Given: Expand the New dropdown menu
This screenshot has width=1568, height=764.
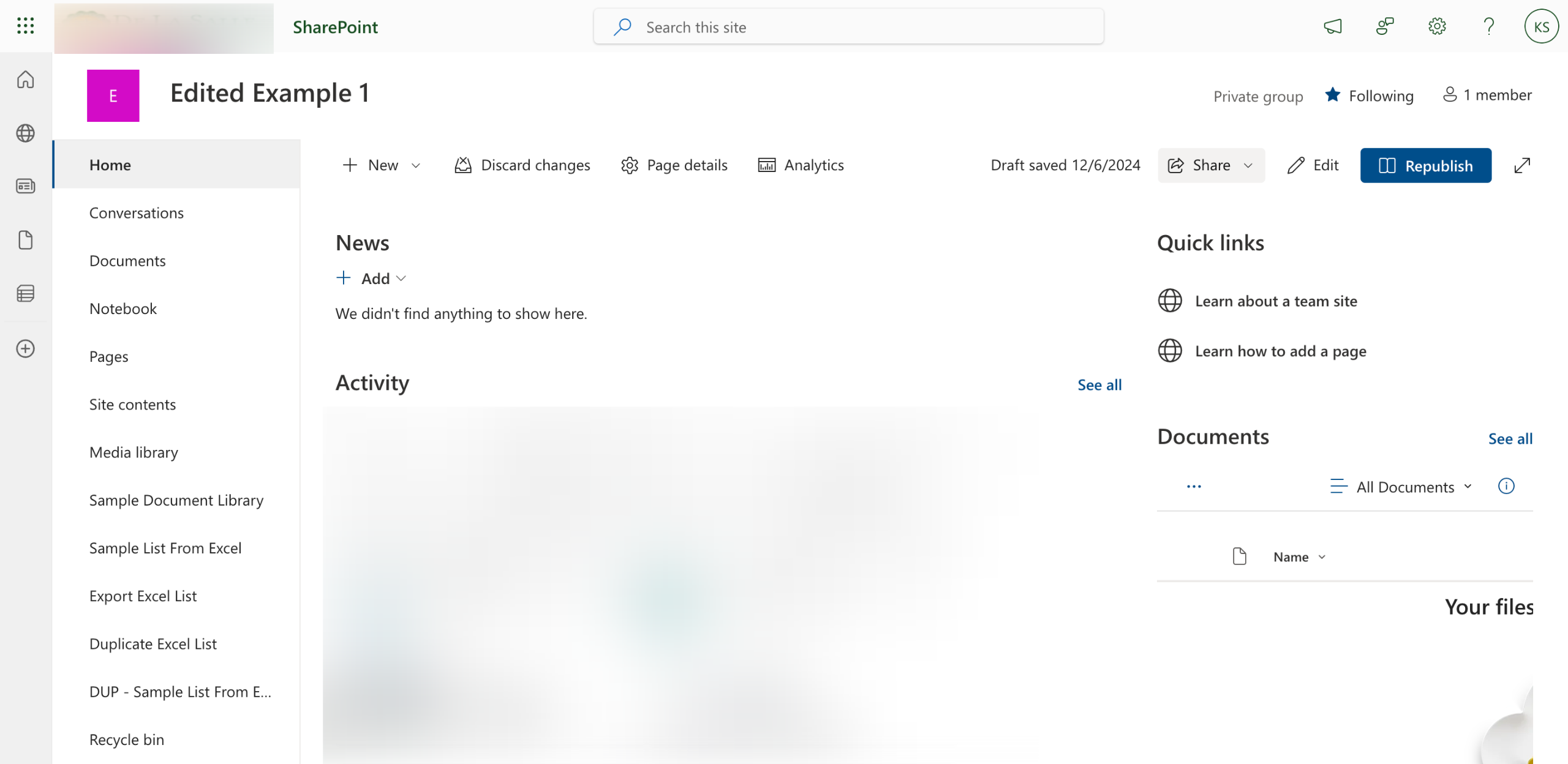Looking at the screenshot, I should click(x=382, y=165).
